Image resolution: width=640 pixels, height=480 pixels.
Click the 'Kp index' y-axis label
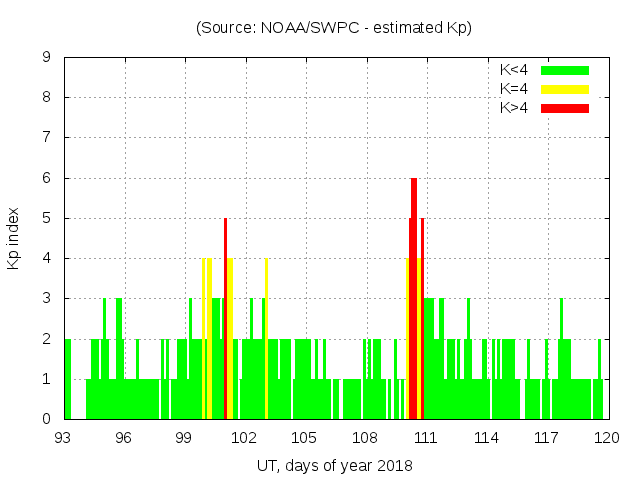(x=14, y=238)
